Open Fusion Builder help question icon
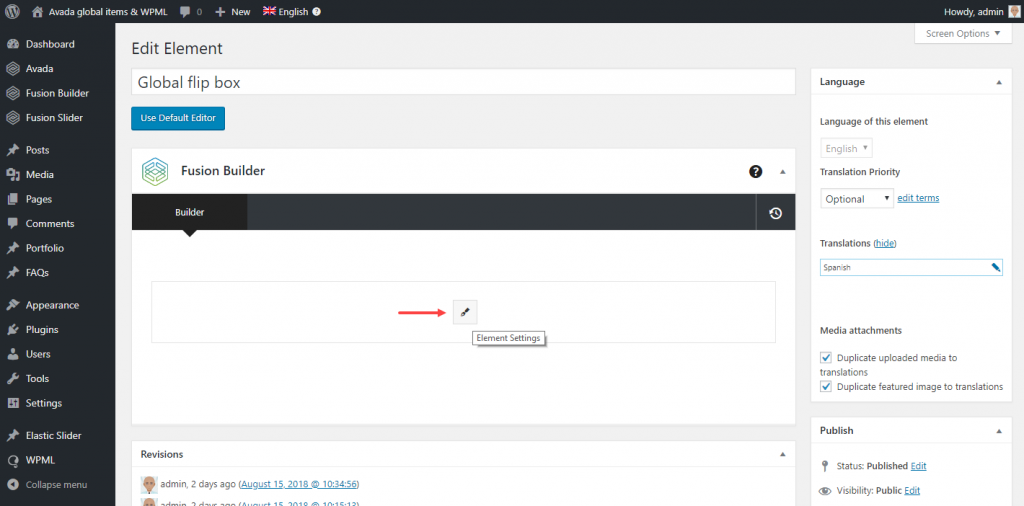The height and width of the screenshot is (506, 1024). [x=756, y=172]
